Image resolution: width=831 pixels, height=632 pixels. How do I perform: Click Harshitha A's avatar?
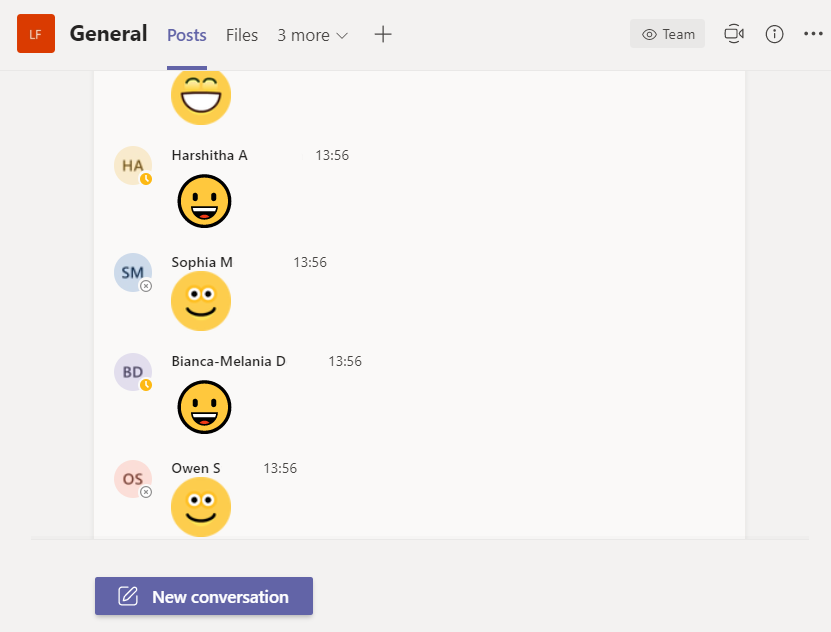click(x=133, y=165)
